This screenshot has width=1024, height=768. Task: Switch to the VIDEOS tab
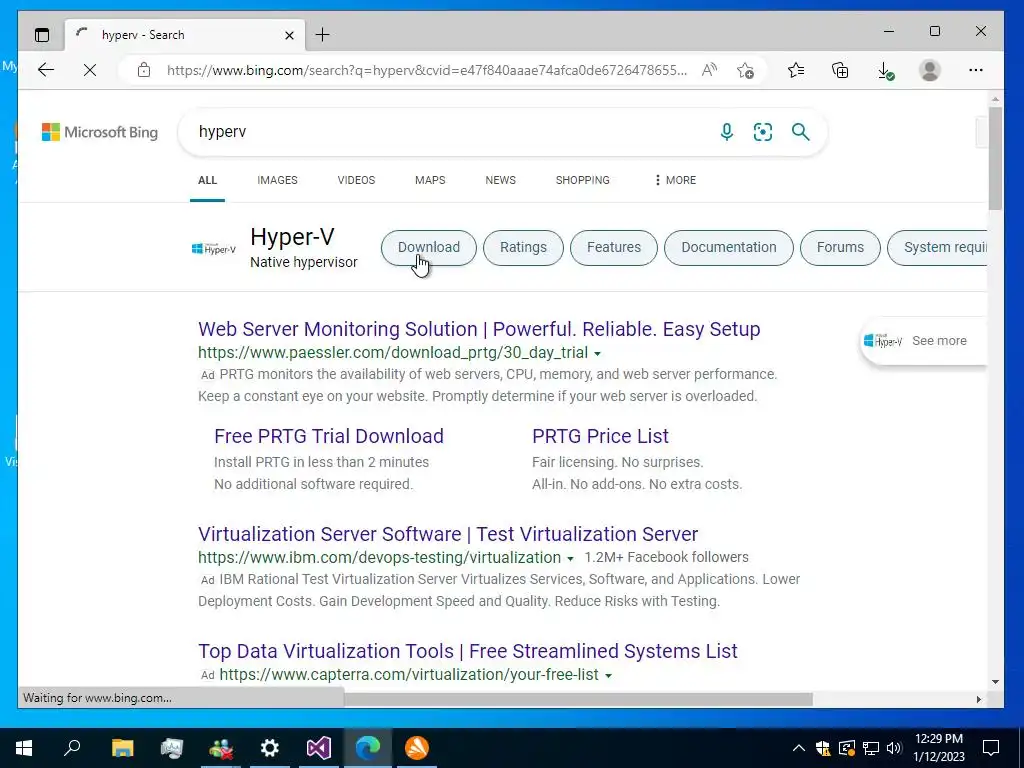pyautogui.click(x=357, y=180)
